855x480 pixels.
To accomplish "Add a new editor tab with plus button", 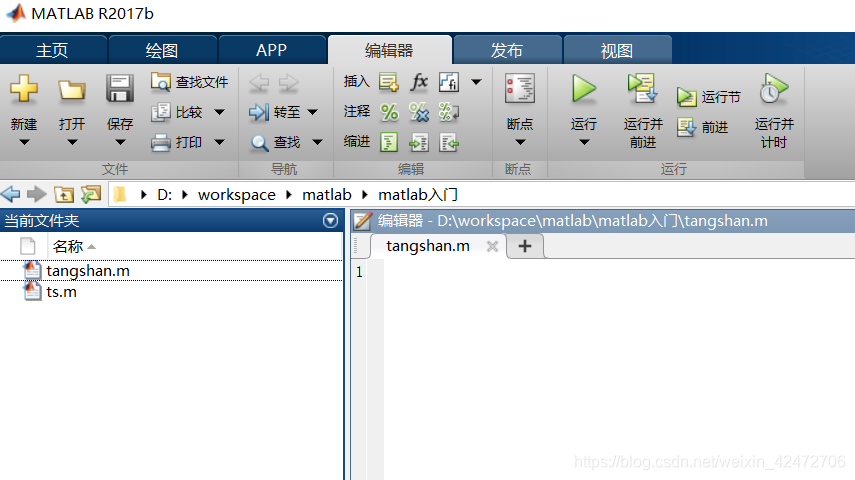I will [x=525, y=246].
